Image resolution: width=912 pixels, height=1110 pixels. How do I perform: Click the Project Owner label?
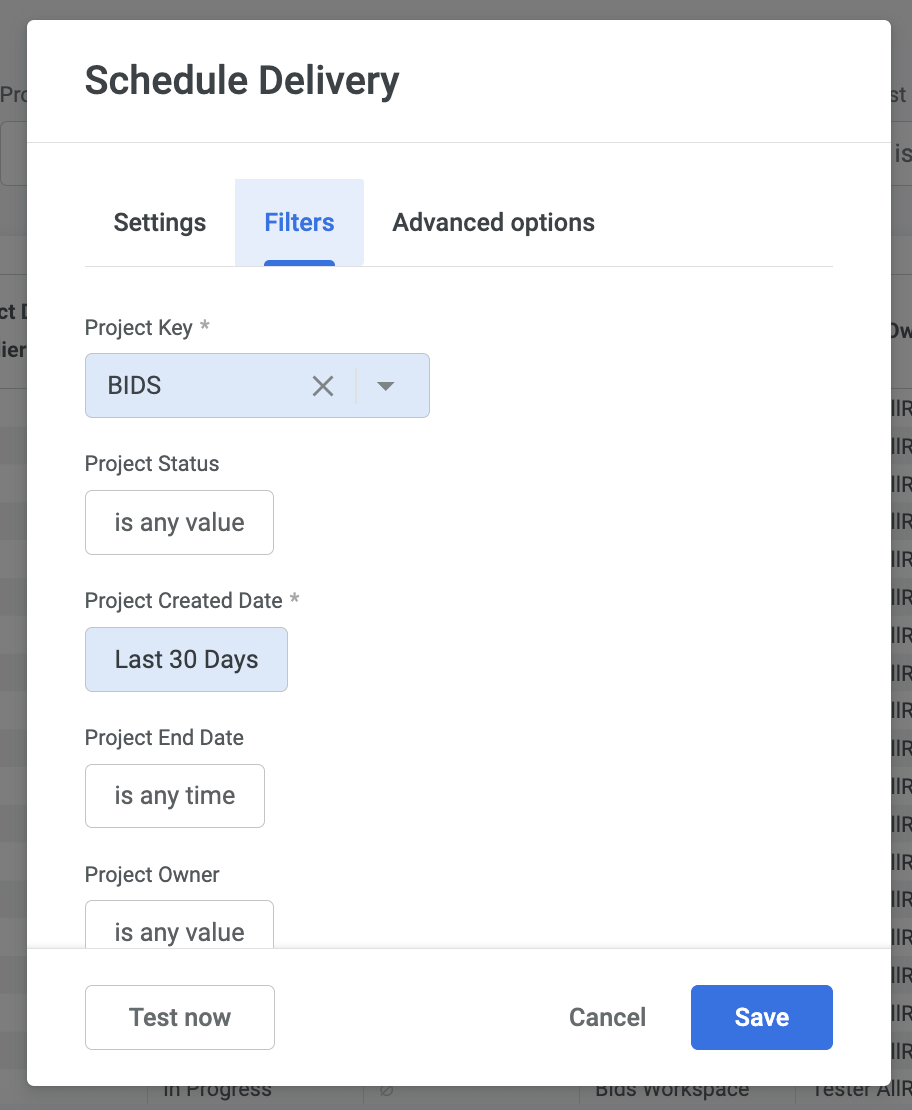coord(152,875)
